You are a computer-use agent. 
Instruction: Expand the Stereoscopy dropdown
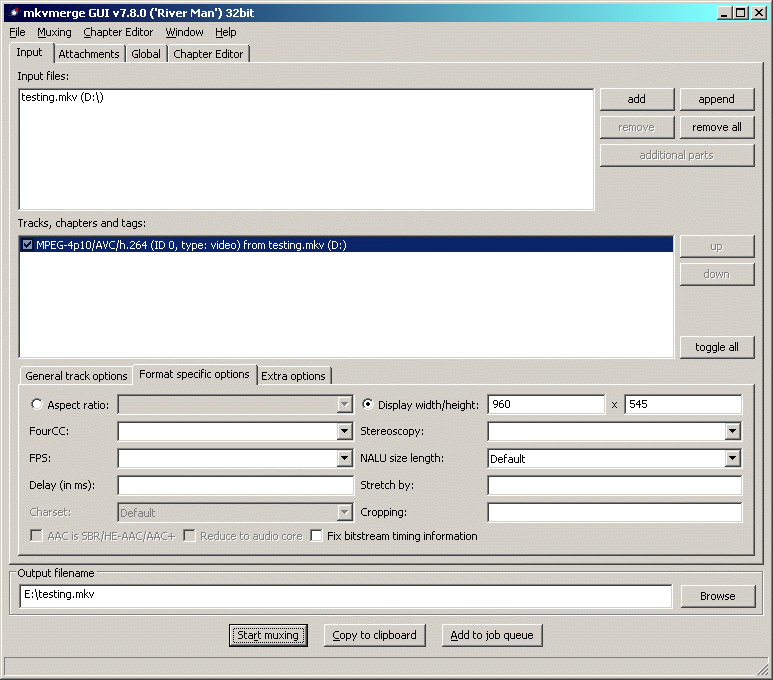point(733,431)
